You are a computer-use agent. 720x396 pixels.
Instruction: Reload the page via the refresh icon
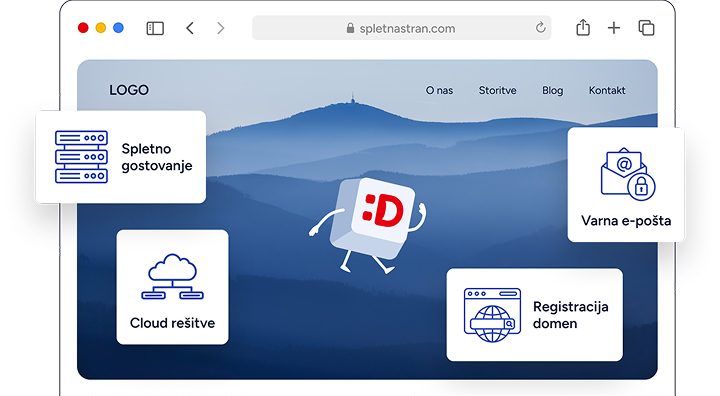pyautogui.click(x=540, y=28)
